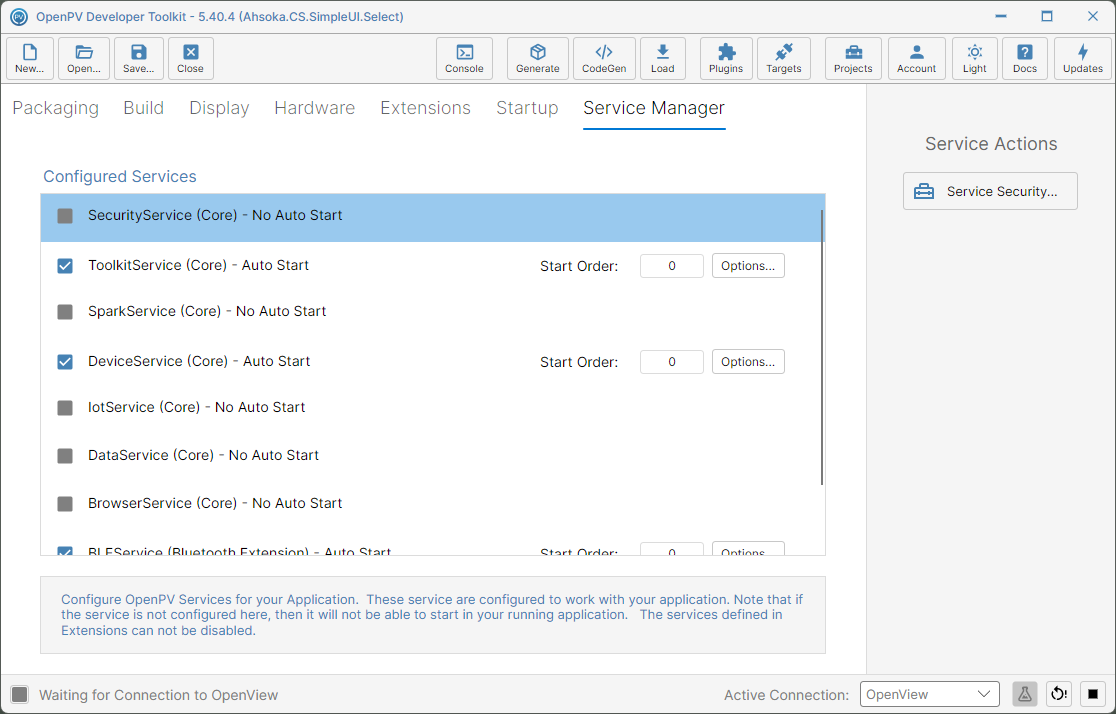Click the Generate cube icon

point(537,58)
